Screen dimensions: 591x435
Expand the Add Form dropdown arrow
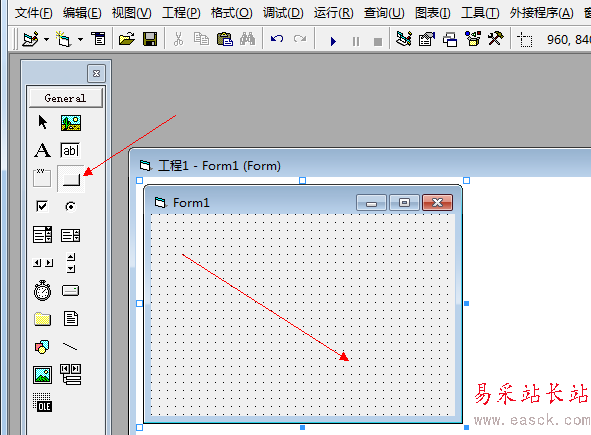pyautogui.click(x=80, y=39)
